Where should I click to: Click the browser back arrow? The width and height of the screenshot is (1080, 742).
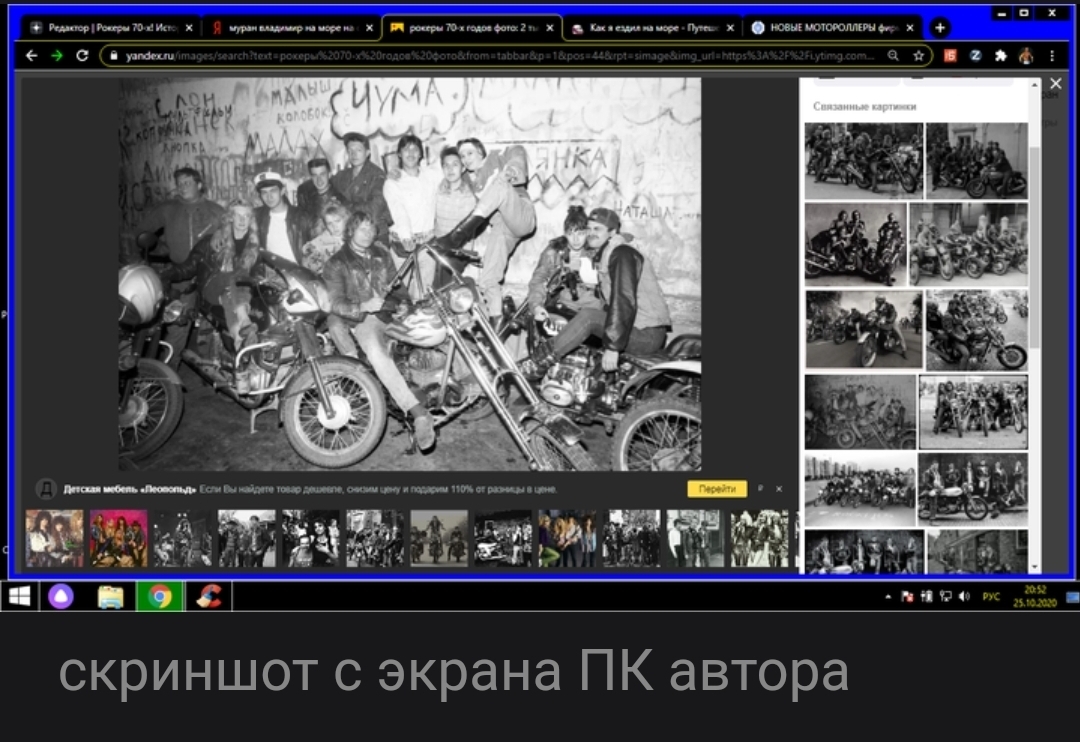32,56
